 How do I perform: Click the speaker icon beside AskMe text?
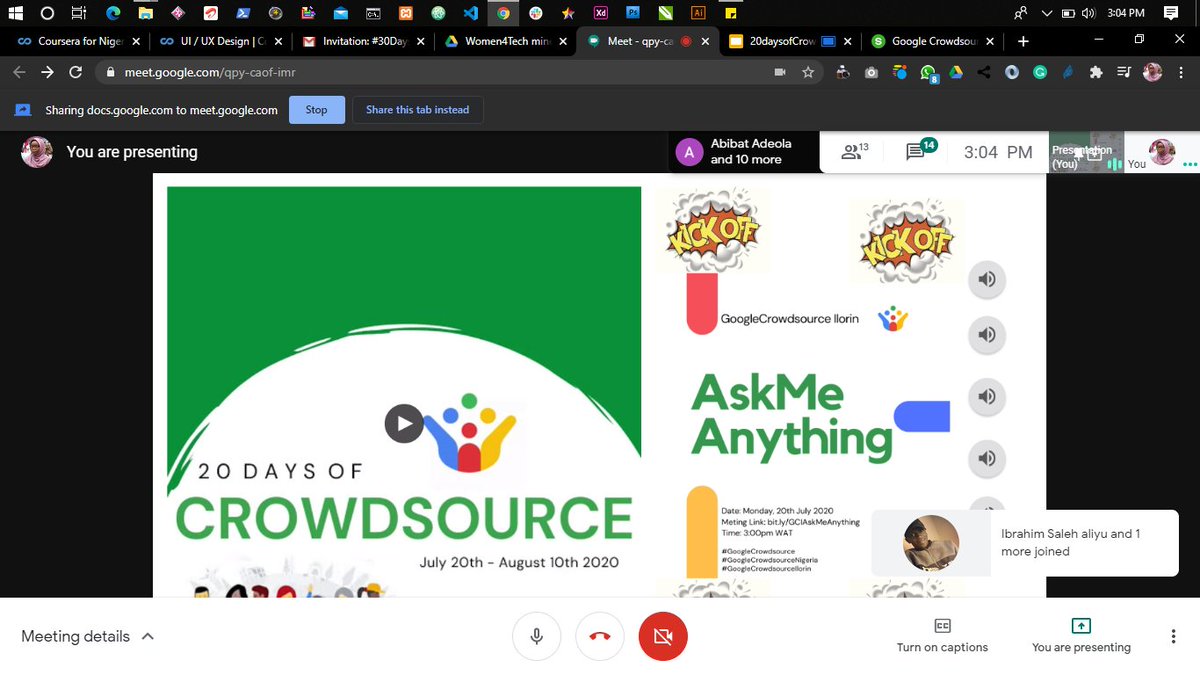pyautogui.click(x=987, y=397)
